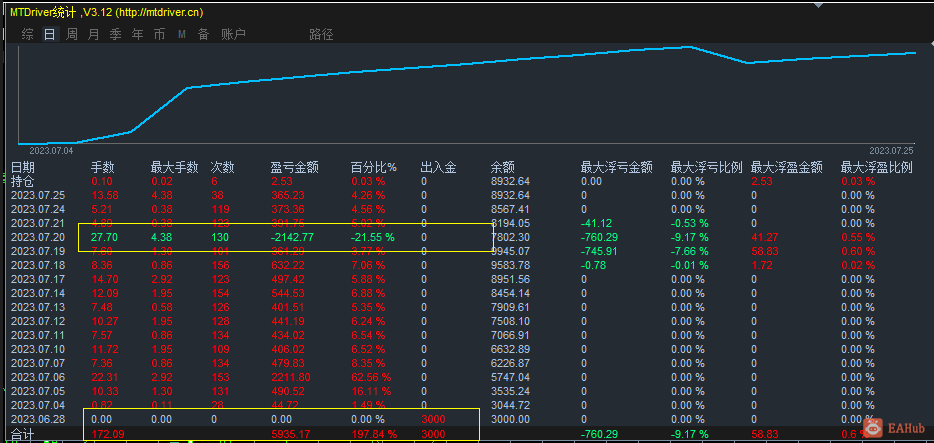
Task: Click the 百分比% column header
Action: [x=373, y=168]
